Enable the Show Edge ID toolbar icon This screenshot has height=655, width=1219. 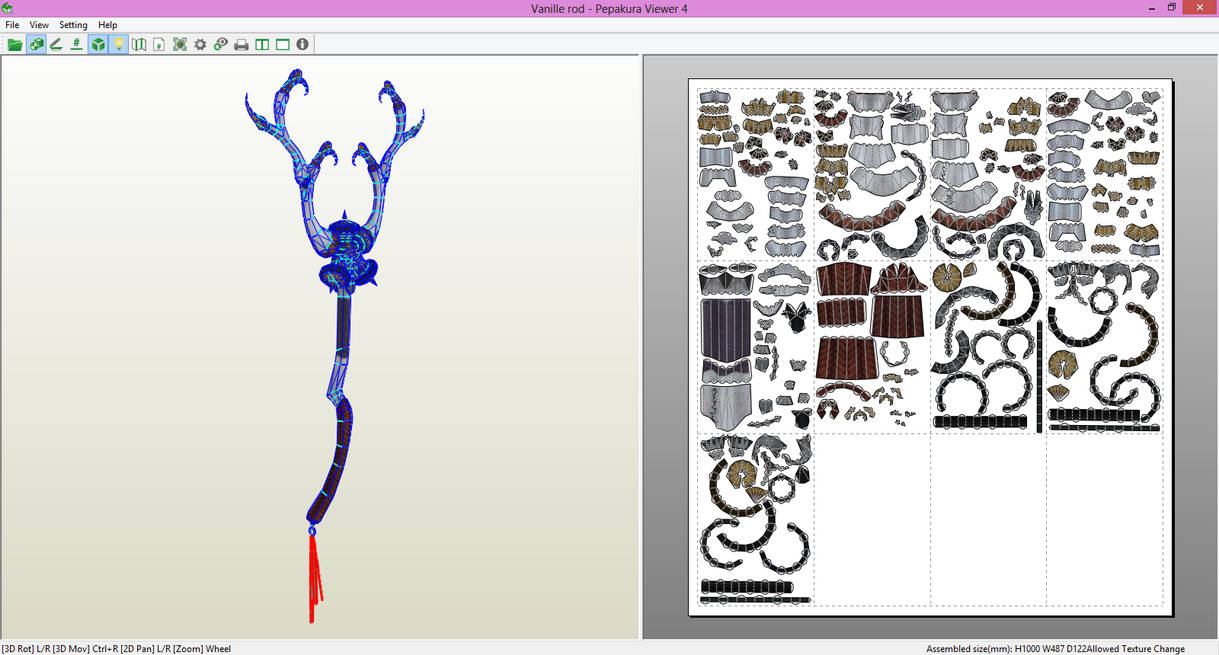point(77,44)
